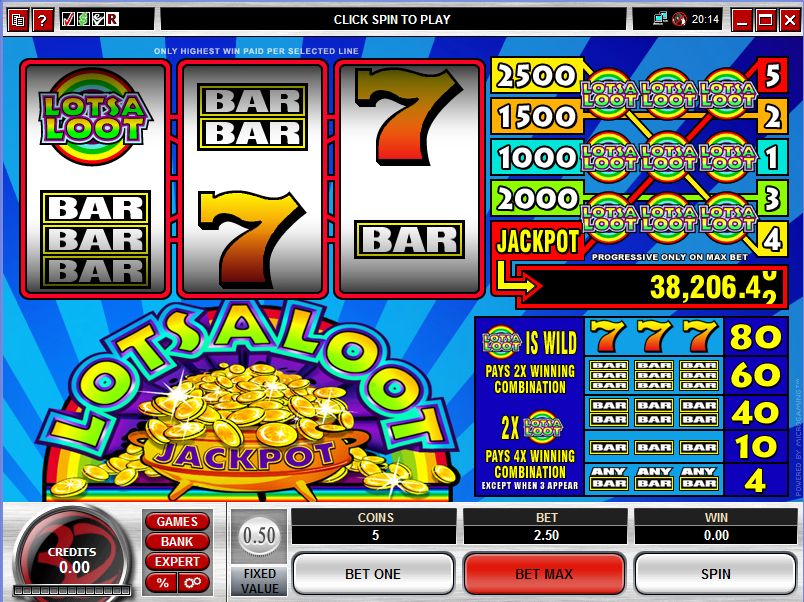The height and width of the screenshot is (602, 804).
Task: Click the Lotsa Loot symbol on first reel
Action: 94,116
